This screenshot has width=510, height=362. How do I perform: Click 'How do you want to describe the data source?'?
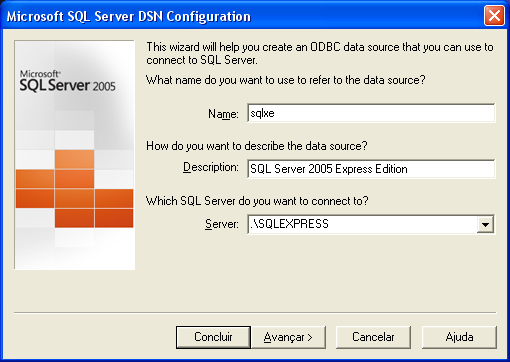tap(257, 146)
